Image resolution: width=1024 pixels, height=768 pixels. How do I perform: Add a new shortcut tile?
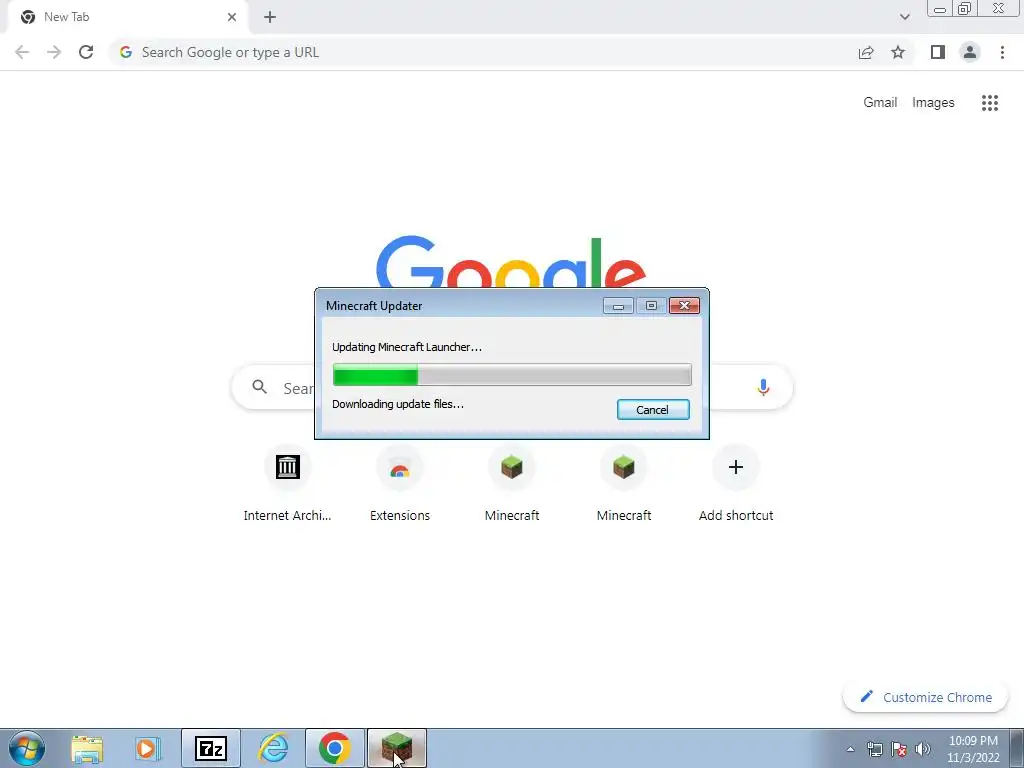(736, 485)
